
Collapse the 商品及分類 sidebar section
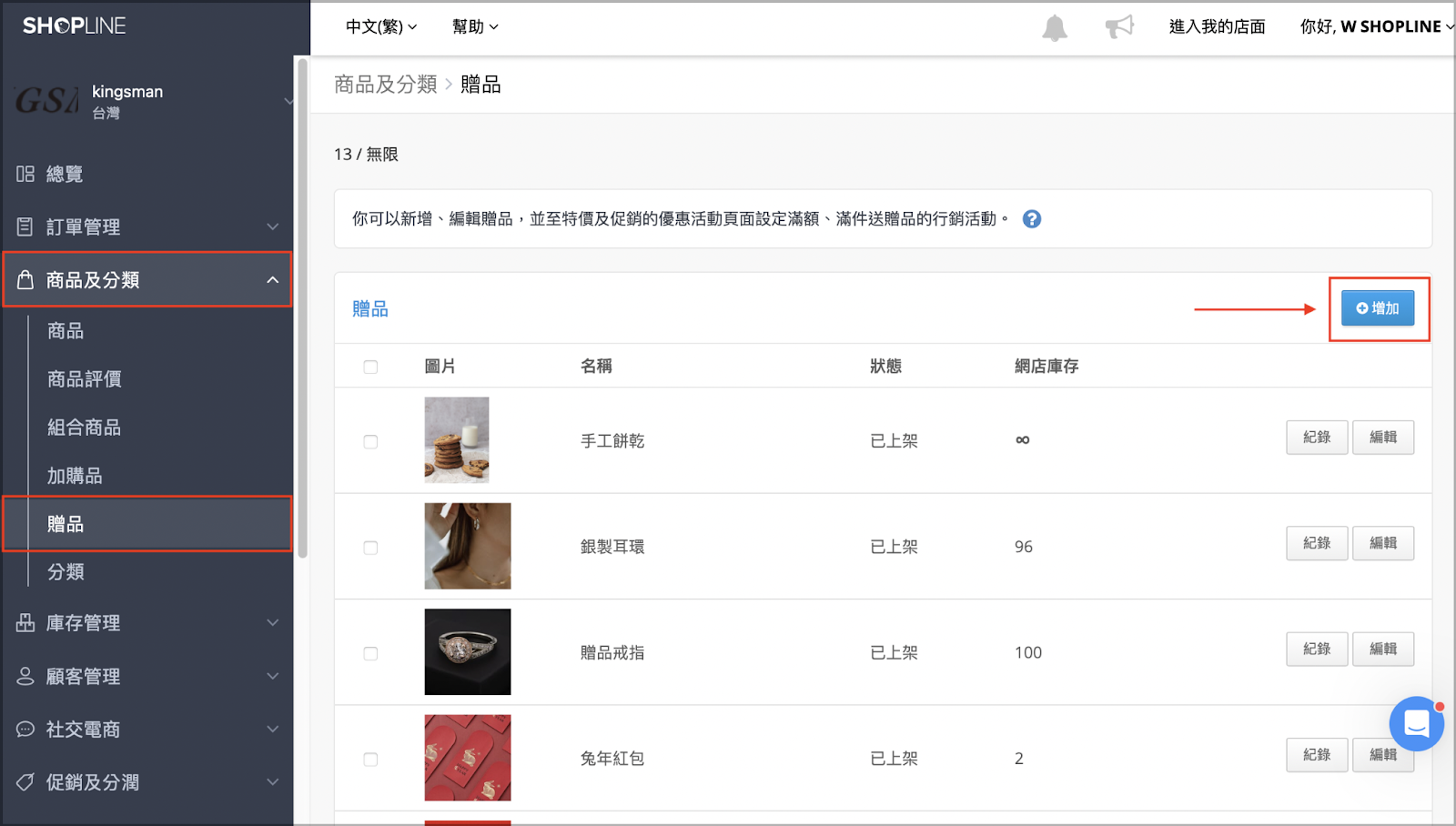[147, 280]
